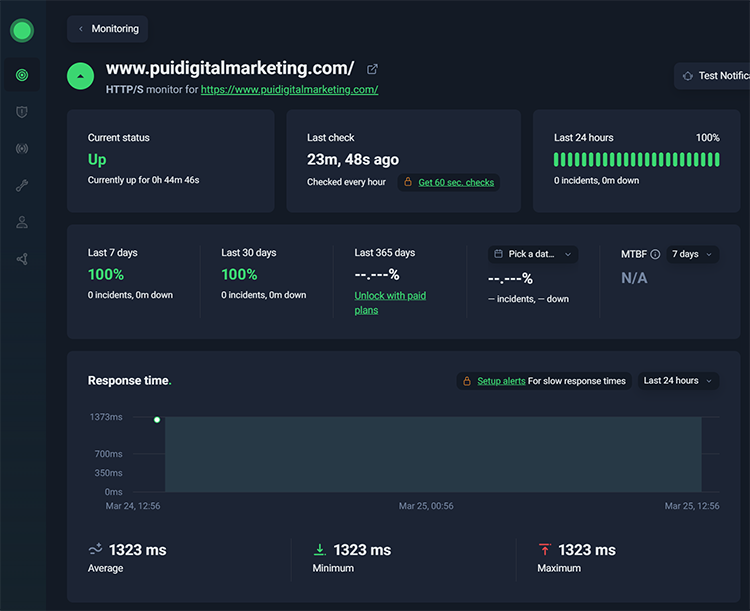Click the Last 24 hours uptime bar
Viewport: 750px width, 611px height.
coord(636,160)
